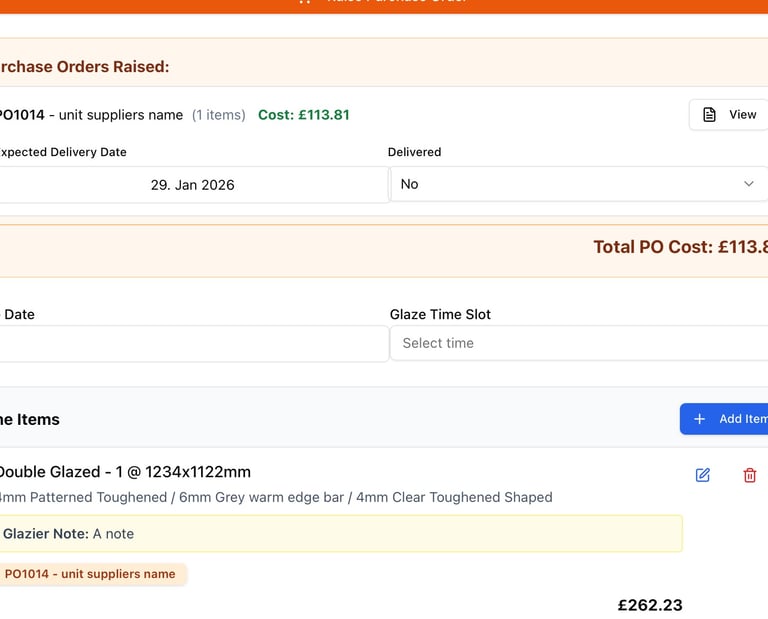Image resolution: width=768 pixels, height=619 pixels.
Task: Click the £262.23 line item price
Action: click(650, 605)
